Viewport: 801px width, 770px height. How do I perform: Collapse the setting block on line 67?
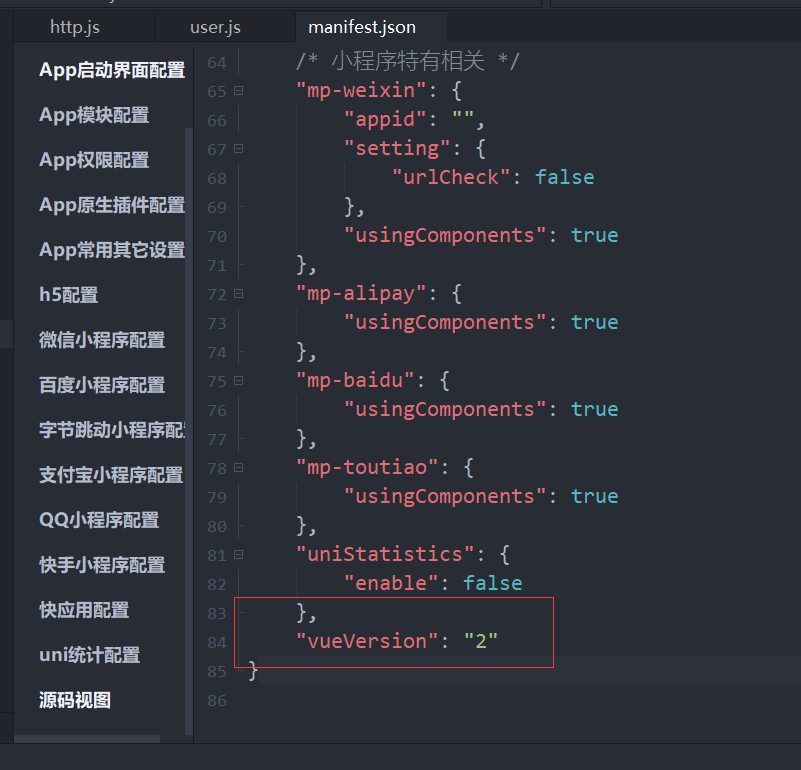tap(238, 149)
